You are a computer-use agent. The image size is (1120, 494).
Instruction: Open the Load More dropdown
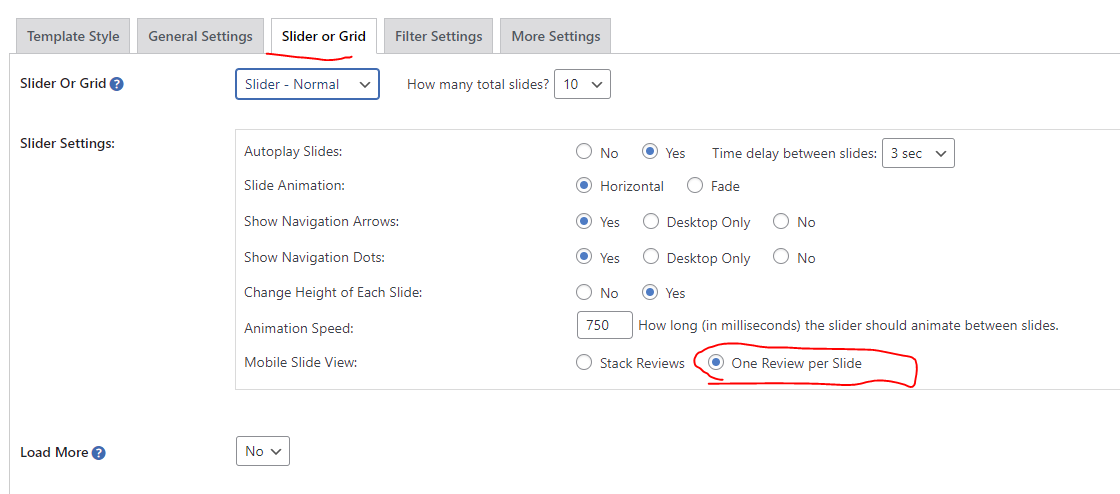click(263, 451)
